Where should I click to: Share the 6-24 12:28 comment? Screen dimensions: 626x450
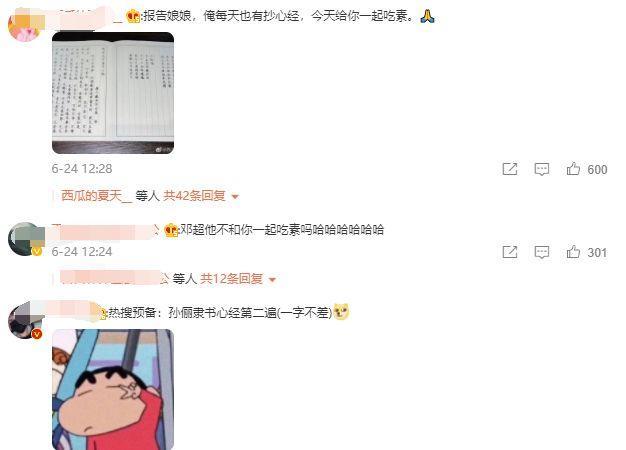point(510,169)
